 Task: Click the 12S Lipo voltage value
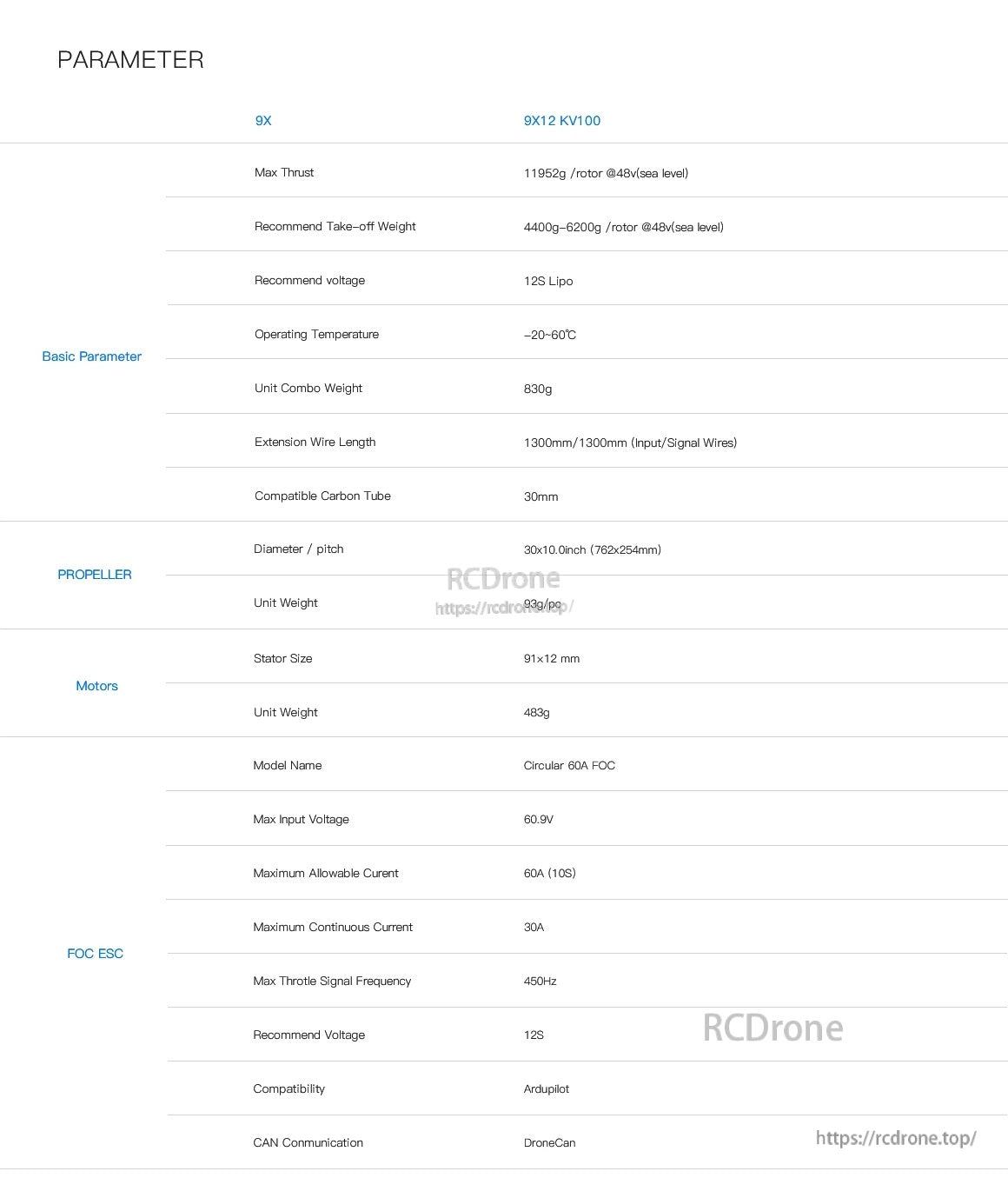tap(548, 281)
